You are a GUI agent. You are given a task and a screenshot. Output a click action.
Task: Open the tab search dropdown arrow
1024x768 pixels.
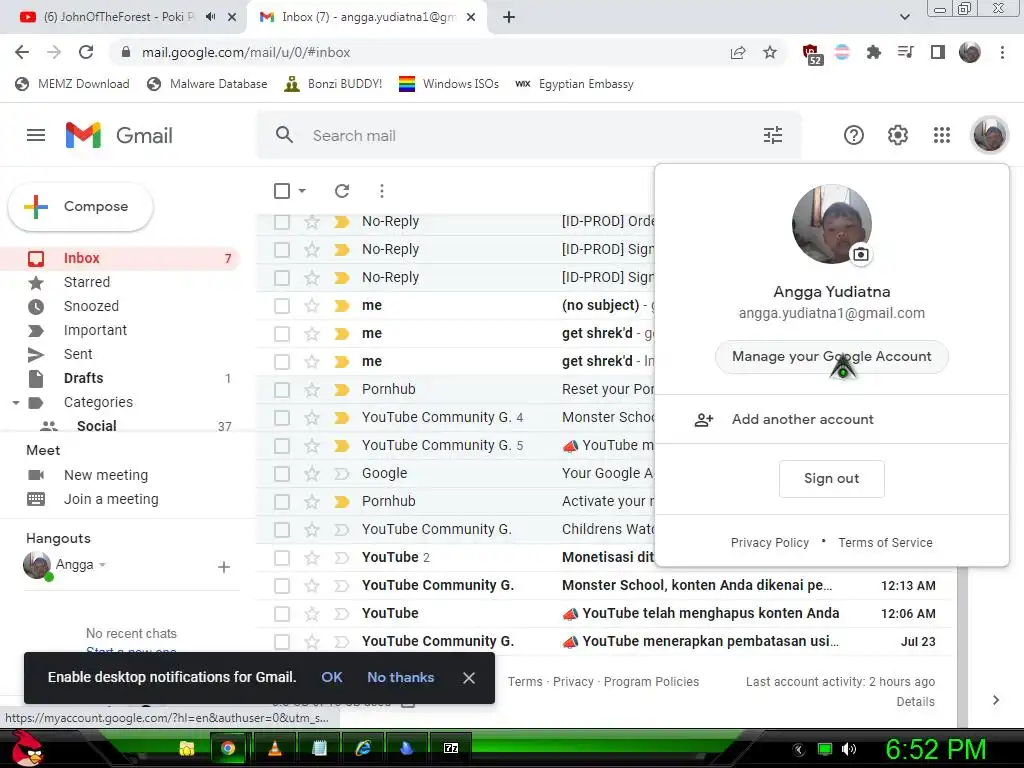click(904, 17)
